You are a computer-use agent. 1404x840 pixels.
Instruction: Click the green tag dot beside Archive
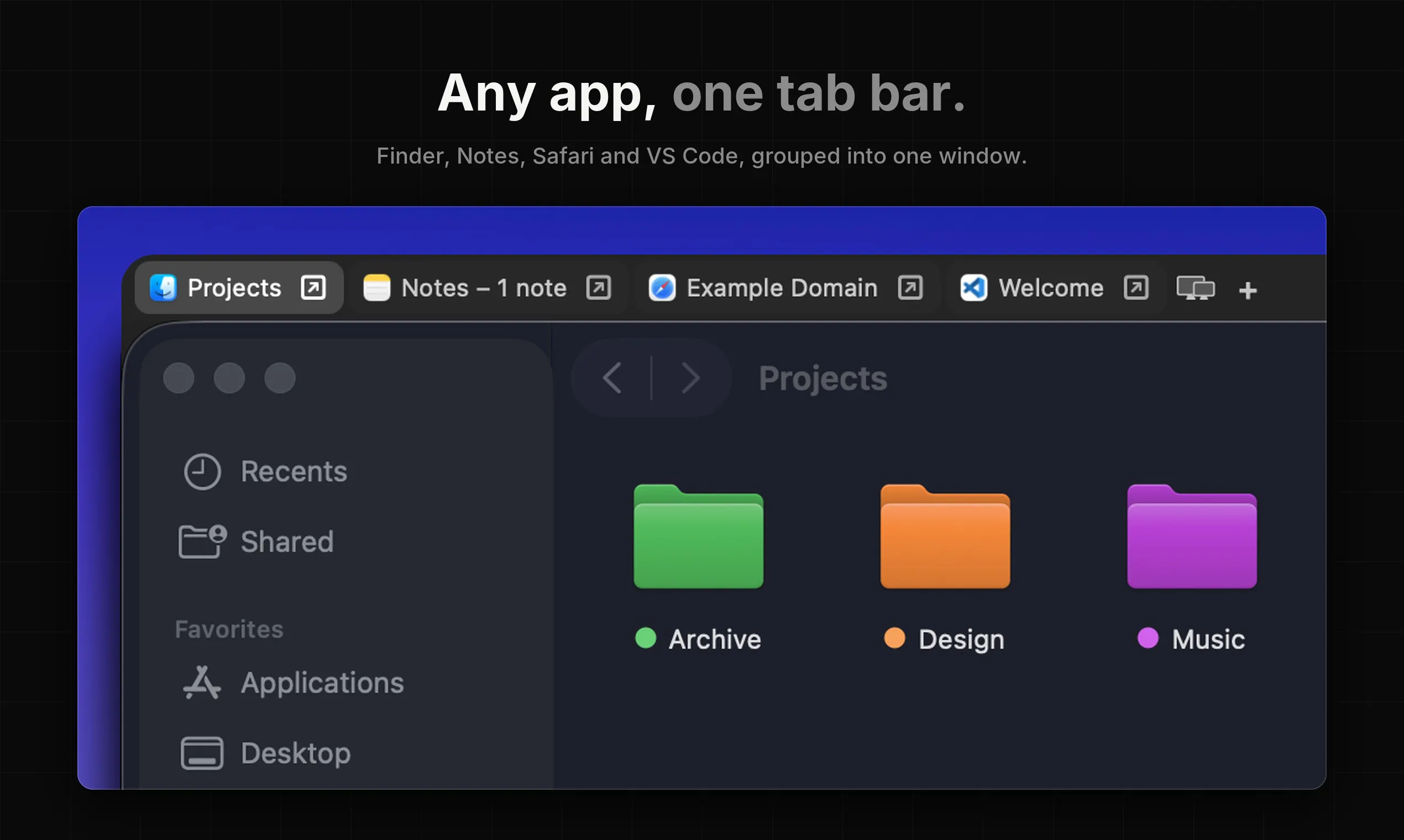pyautogui.click(x=646, y=638)
